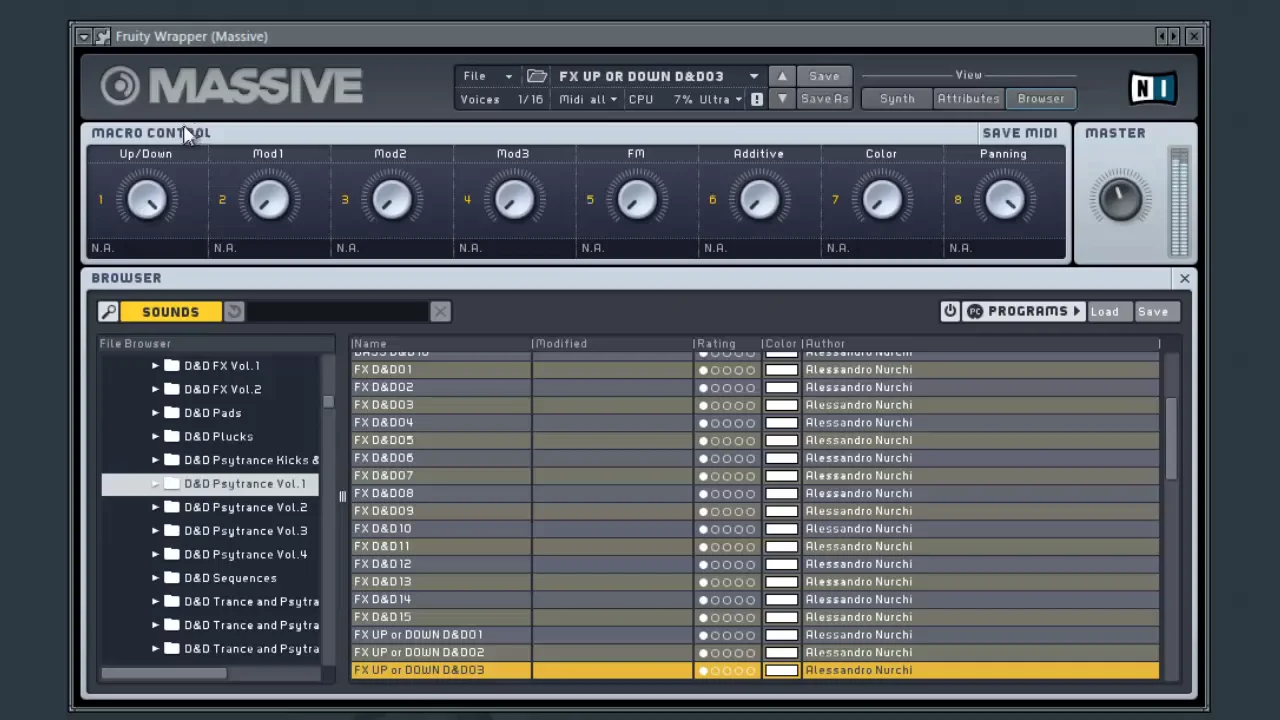Switch to the Browser view
Screen dimensions: 1280x720
(1041, 99)
